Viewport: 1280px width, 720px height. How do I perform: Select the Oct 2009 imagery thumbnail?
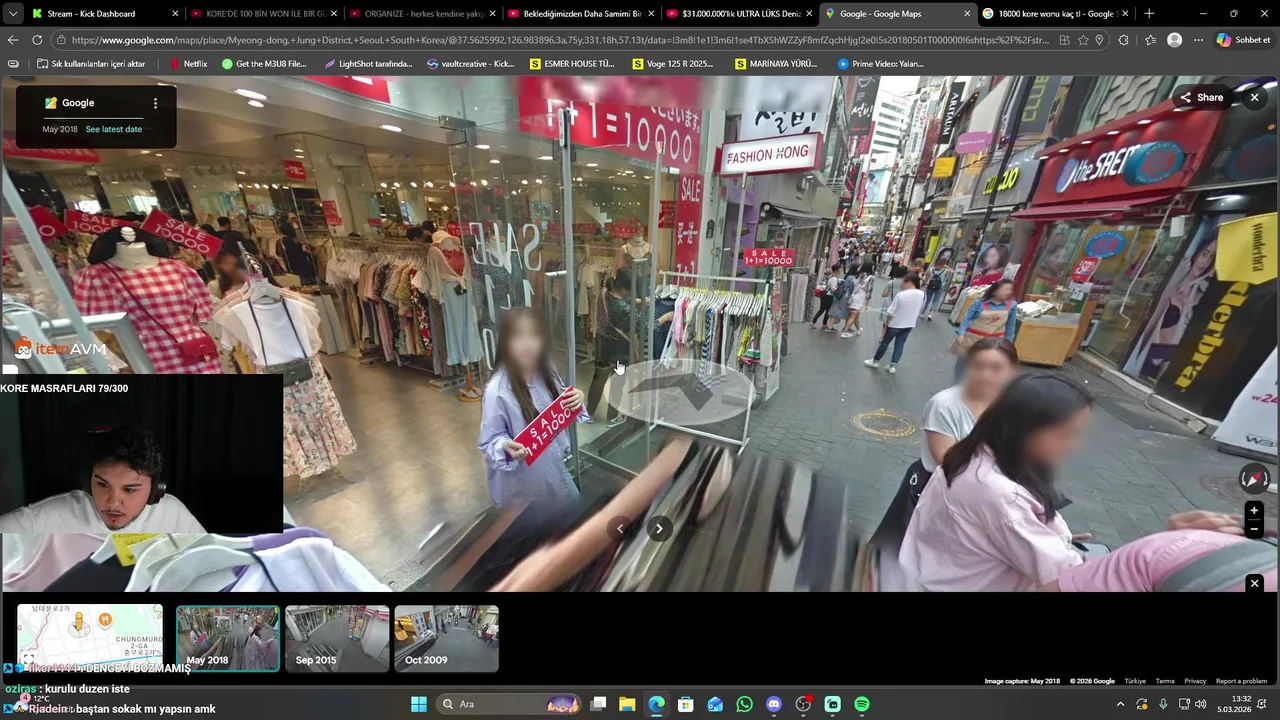tap(446, 638)
